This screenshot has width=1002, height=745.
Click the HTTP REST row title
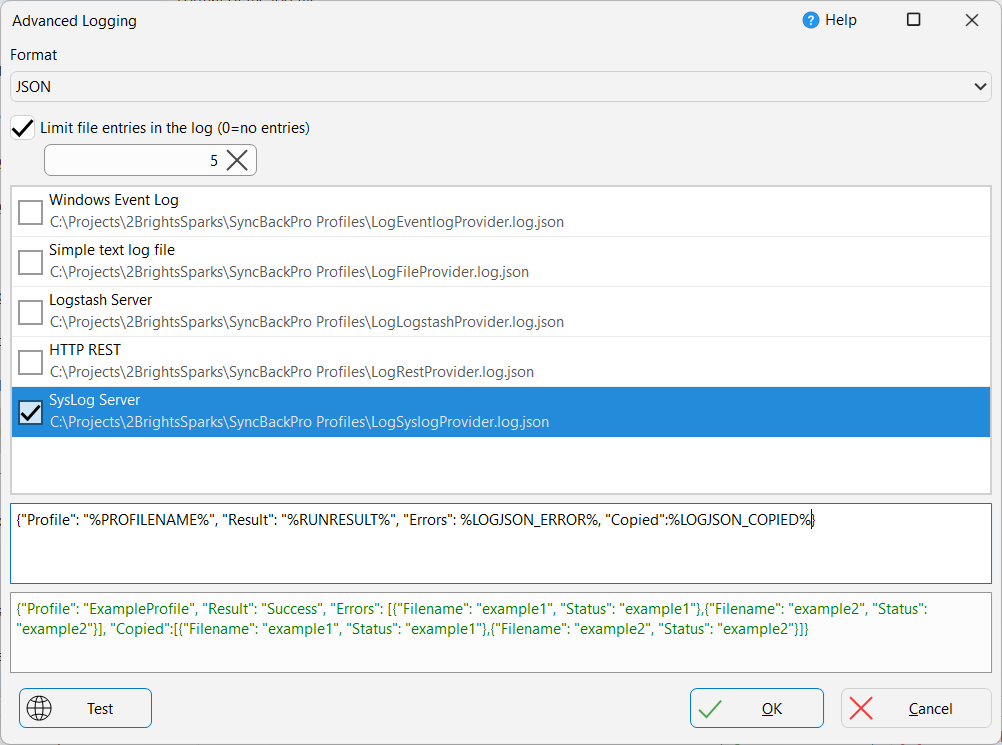[85, 350]
